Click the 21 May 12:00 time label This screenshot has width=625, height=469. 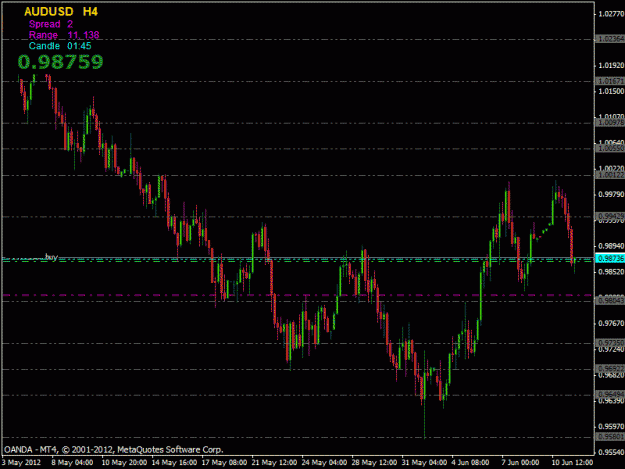click(x=274, y=463)
